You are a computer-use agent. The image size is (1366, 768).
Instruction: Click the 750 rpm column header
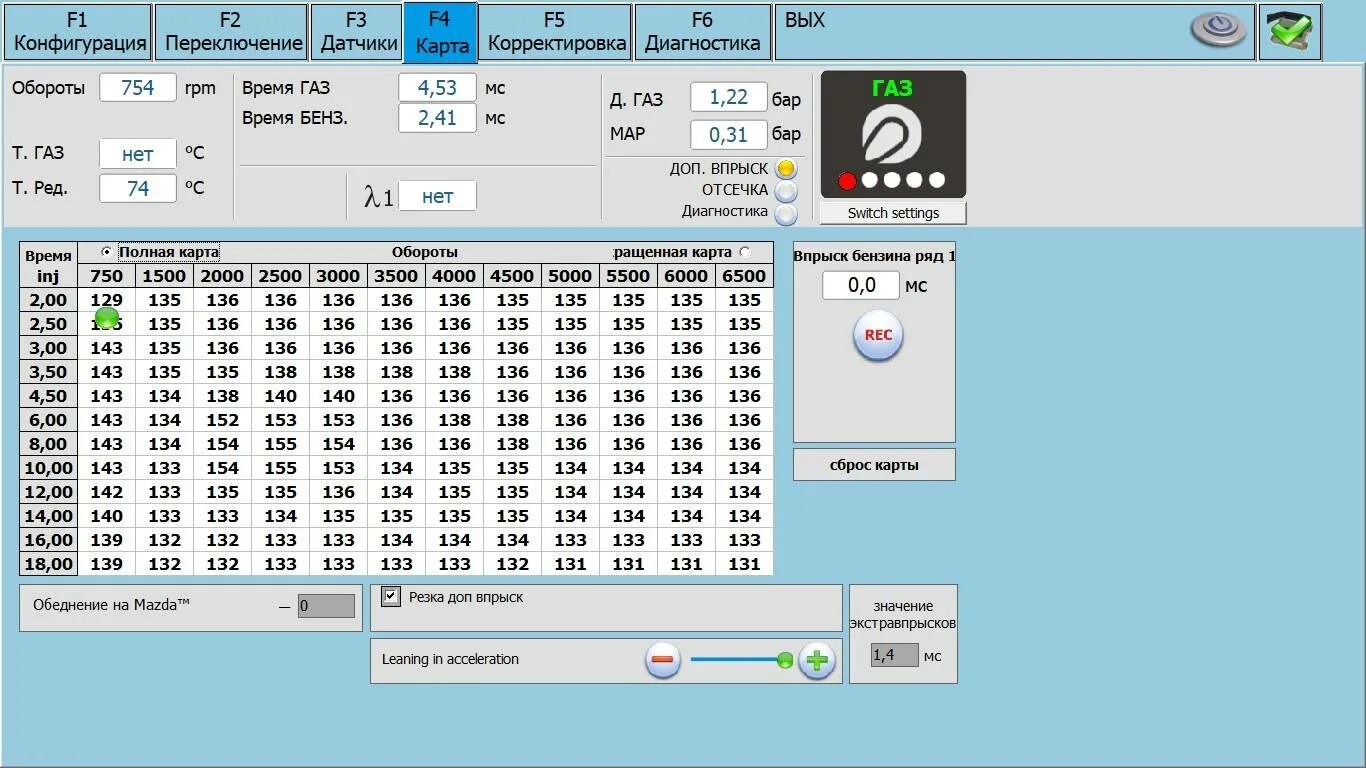point(107,276)
